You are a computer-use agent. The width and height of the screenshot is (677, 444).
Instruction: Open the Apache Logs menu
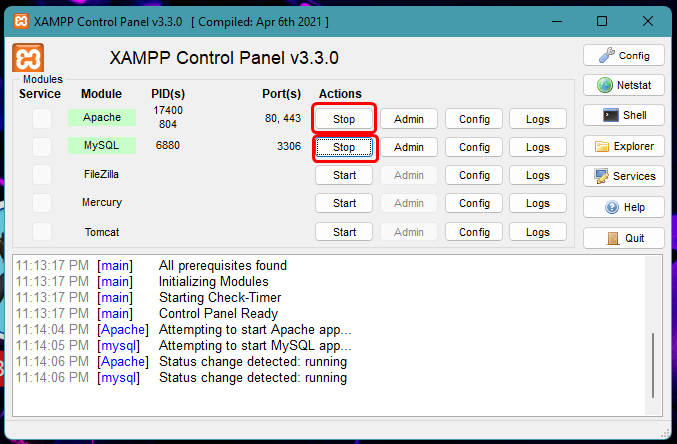(x=538, y=119)
